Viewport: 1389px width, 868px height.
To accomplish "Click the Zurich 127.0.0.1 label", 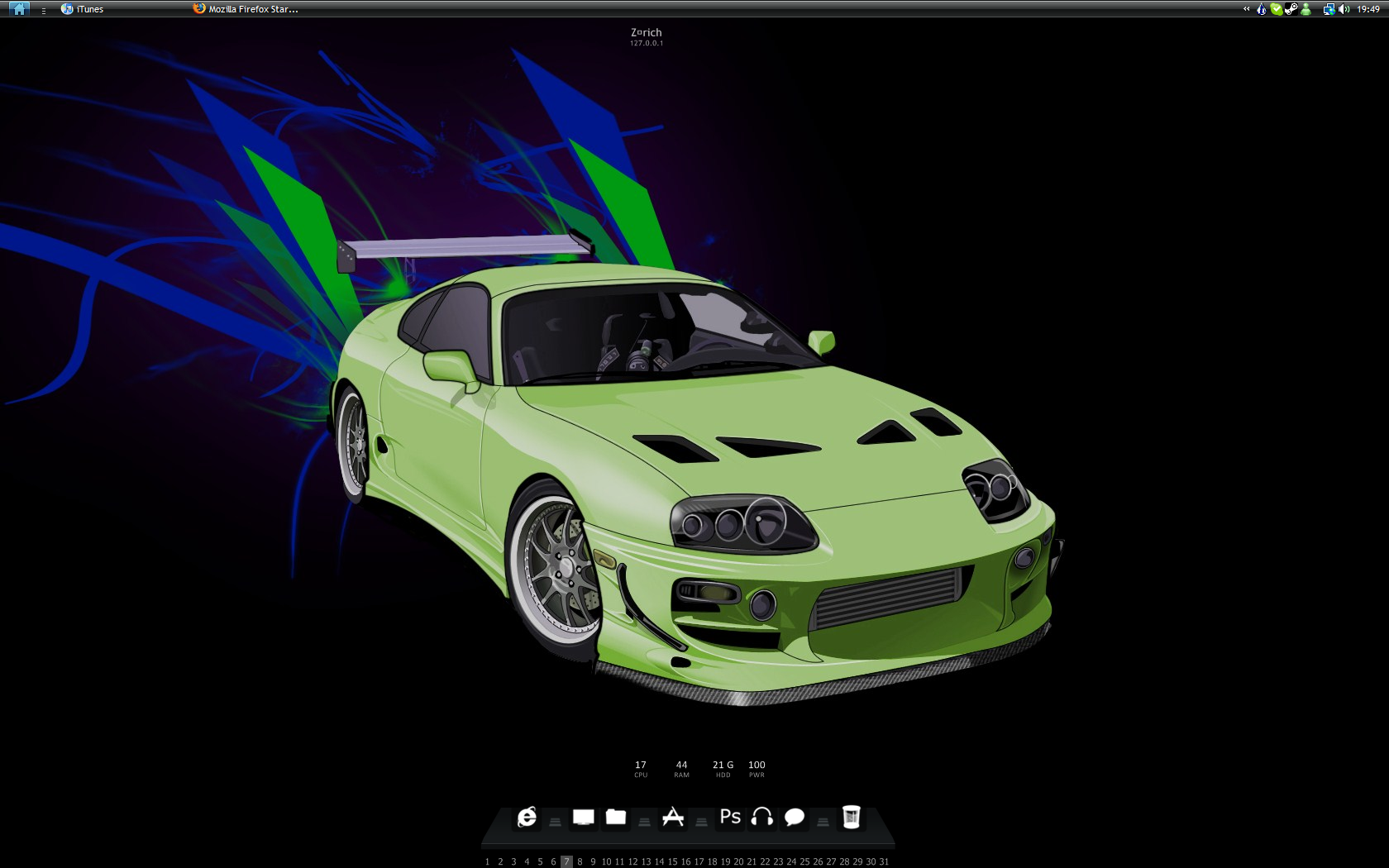I will coord(647,37).
